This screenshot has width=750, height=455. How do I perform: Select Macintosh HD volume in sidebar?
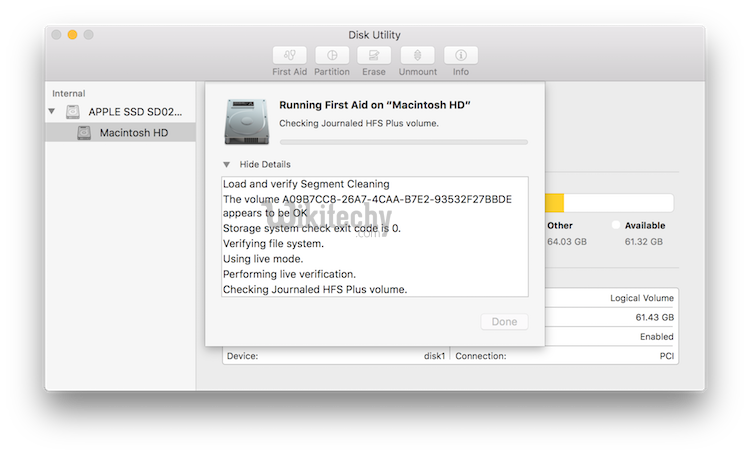[x=133, y=133]
